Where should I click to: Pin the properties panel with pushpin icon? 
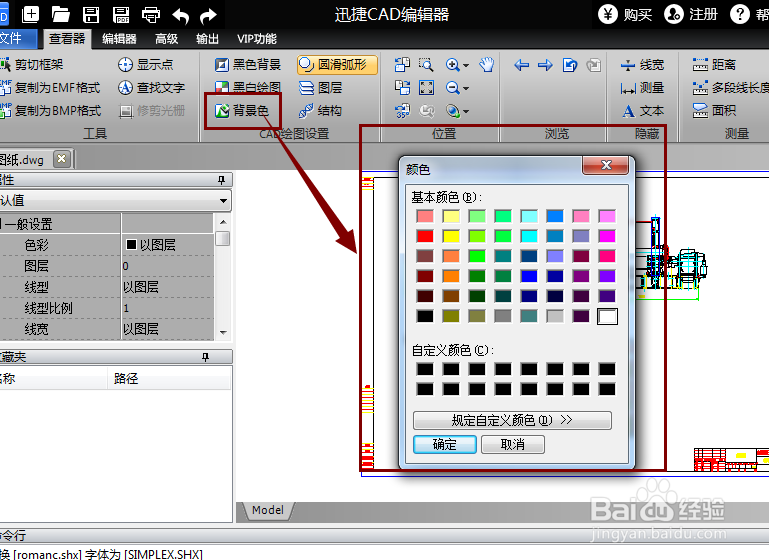point(221,180)
